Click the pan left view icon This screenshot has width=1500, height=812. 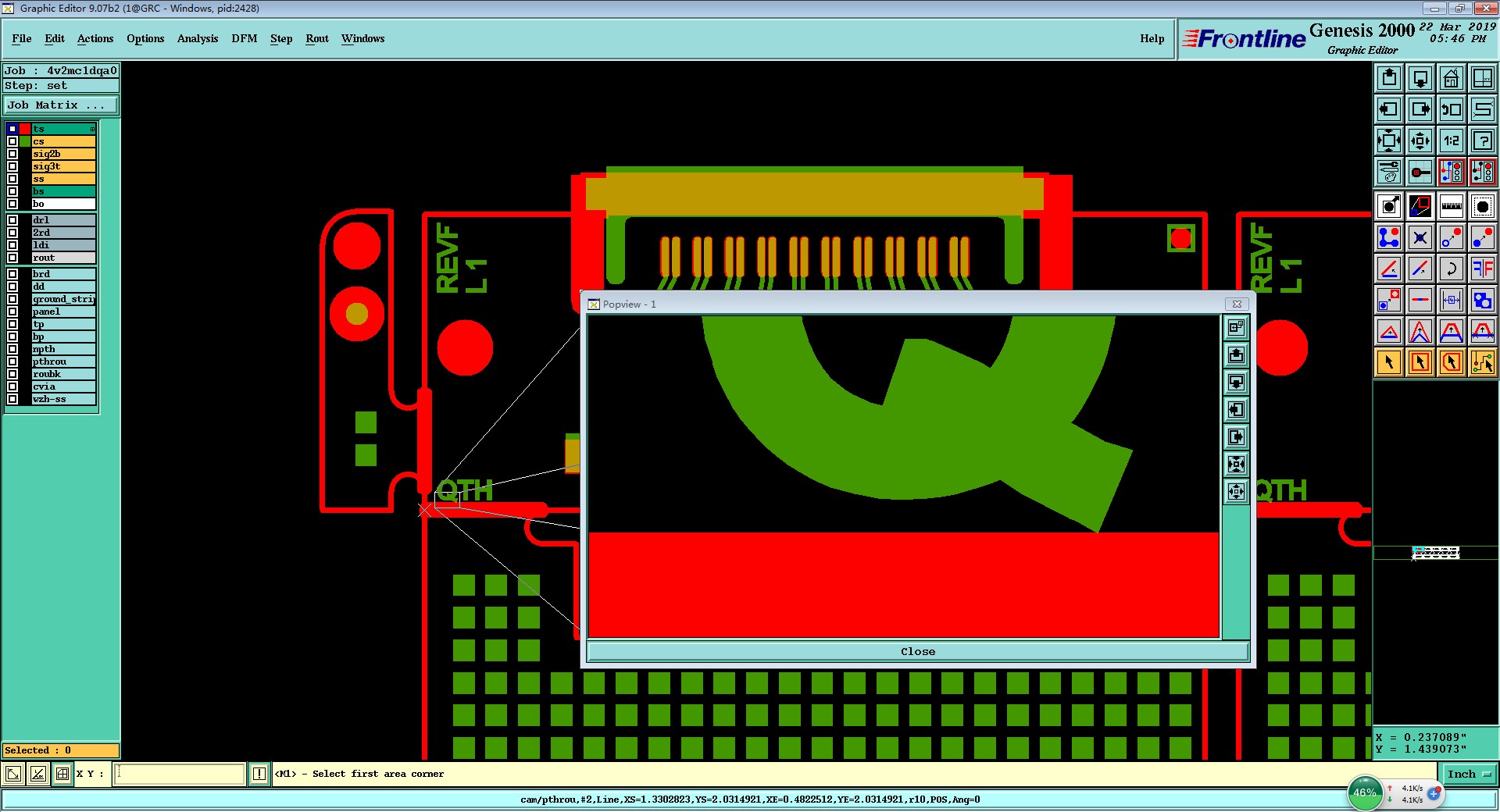(1389, 109)
